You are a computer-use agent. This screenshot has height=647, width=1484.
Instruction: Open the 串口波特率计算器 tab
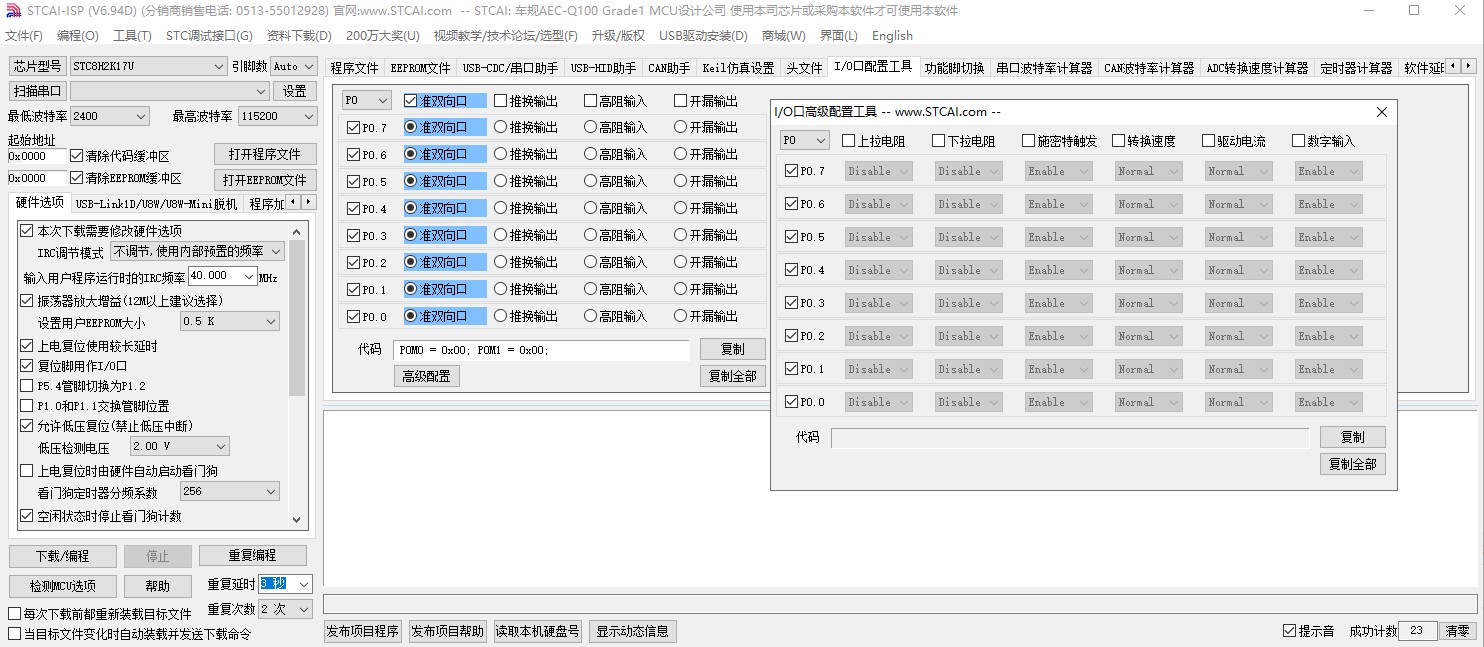point(1044,68)
